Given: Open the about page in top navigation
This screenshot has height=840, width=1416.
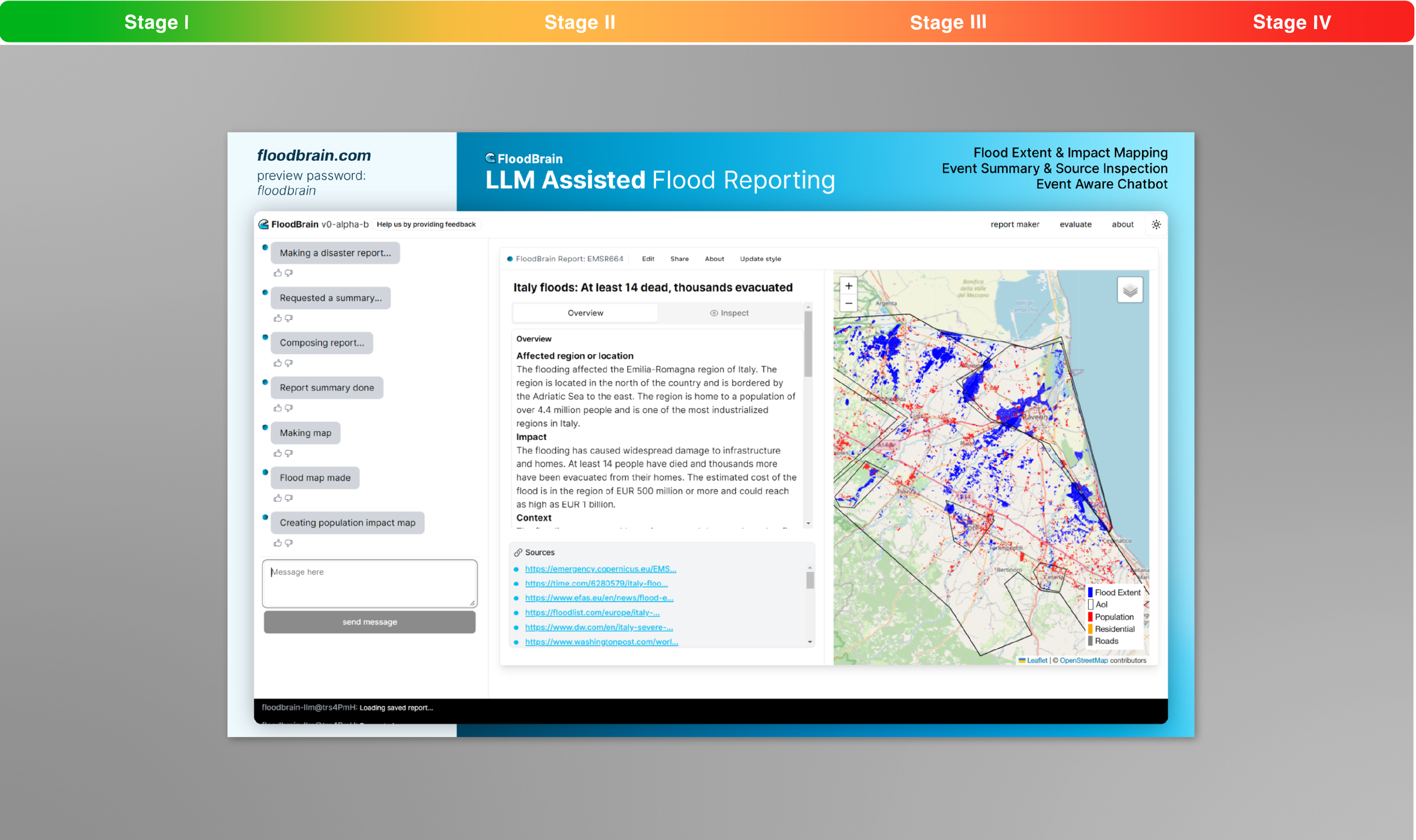Looking at the screenshot, I should (x=1122, y=224).
